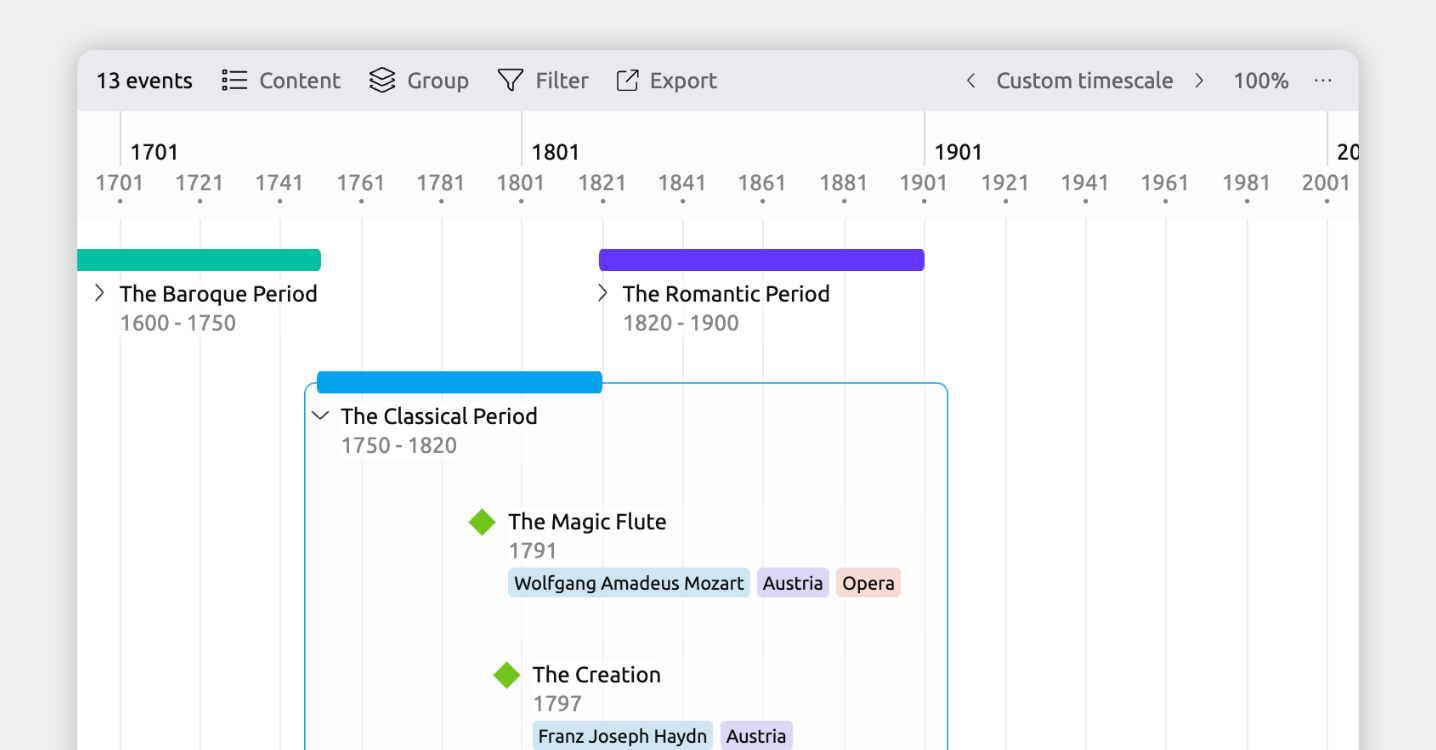The image size is (1436, 750).
Task: Click the 1901 century header label
Action: coord(958,152)
